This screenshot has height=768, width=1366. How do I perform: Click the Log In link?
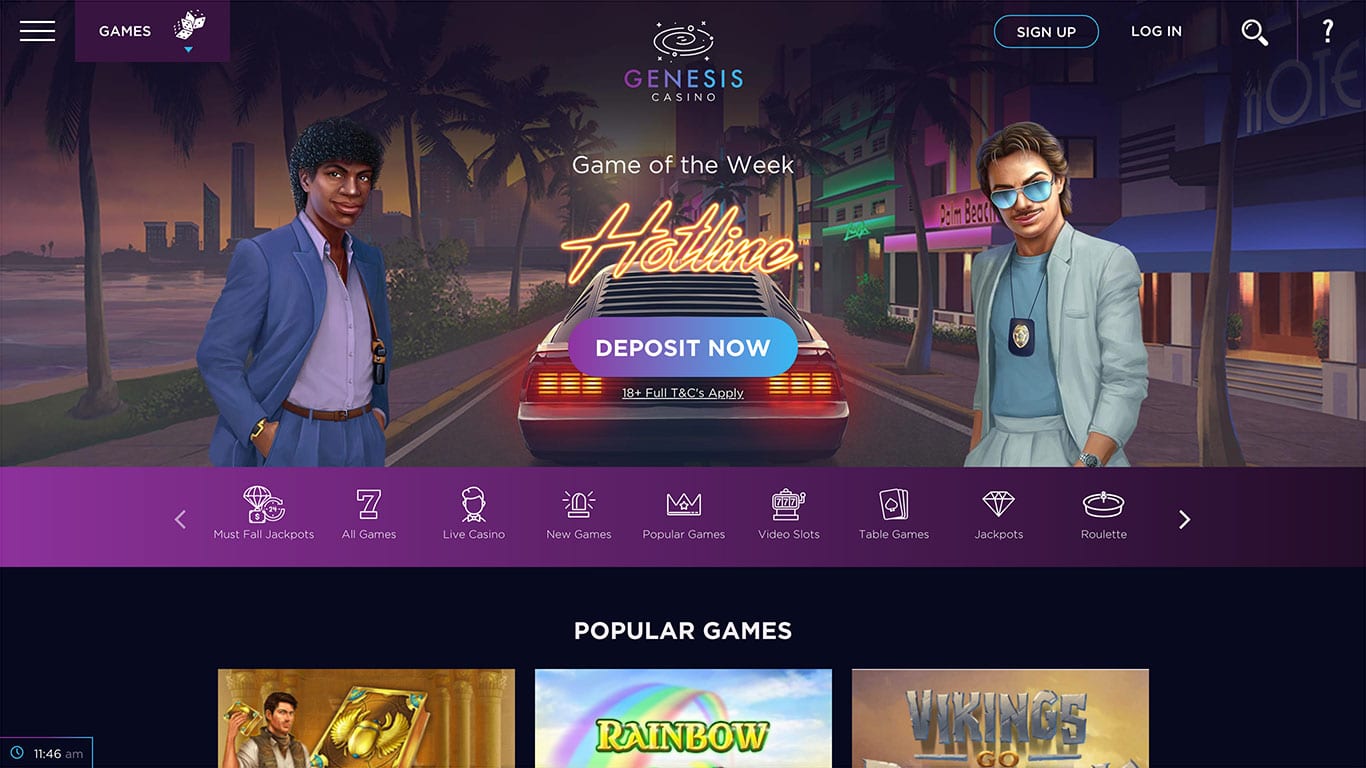pos(1156,31)
